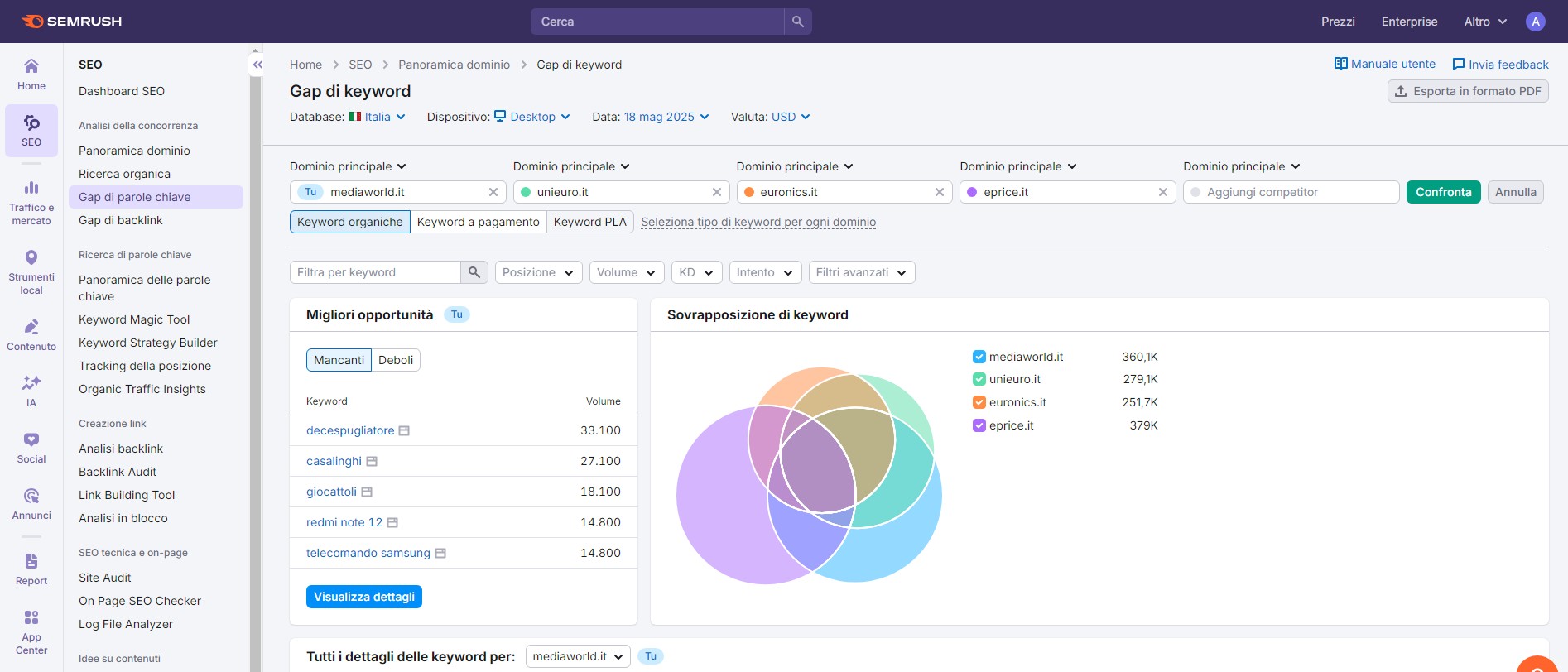Focus the Aggiungi competitor field
The image size is (1568, 672).
coord(1291,192)
